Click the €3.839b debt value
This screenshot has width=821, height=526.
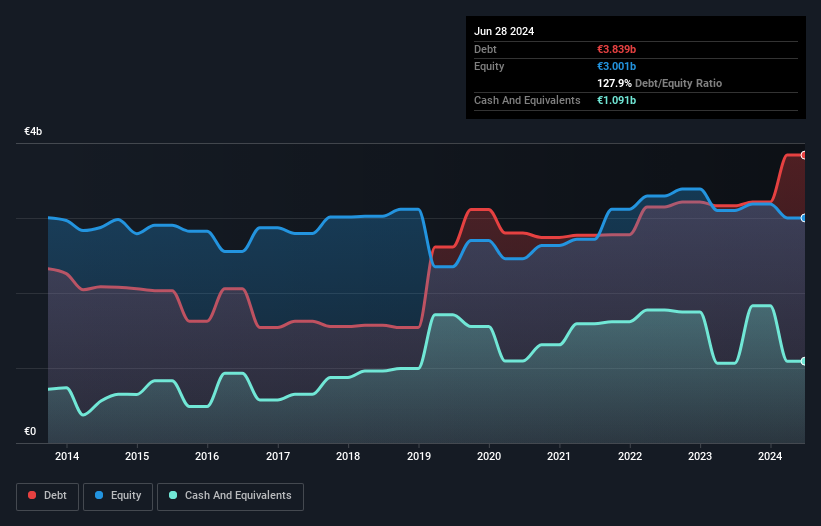616,49
